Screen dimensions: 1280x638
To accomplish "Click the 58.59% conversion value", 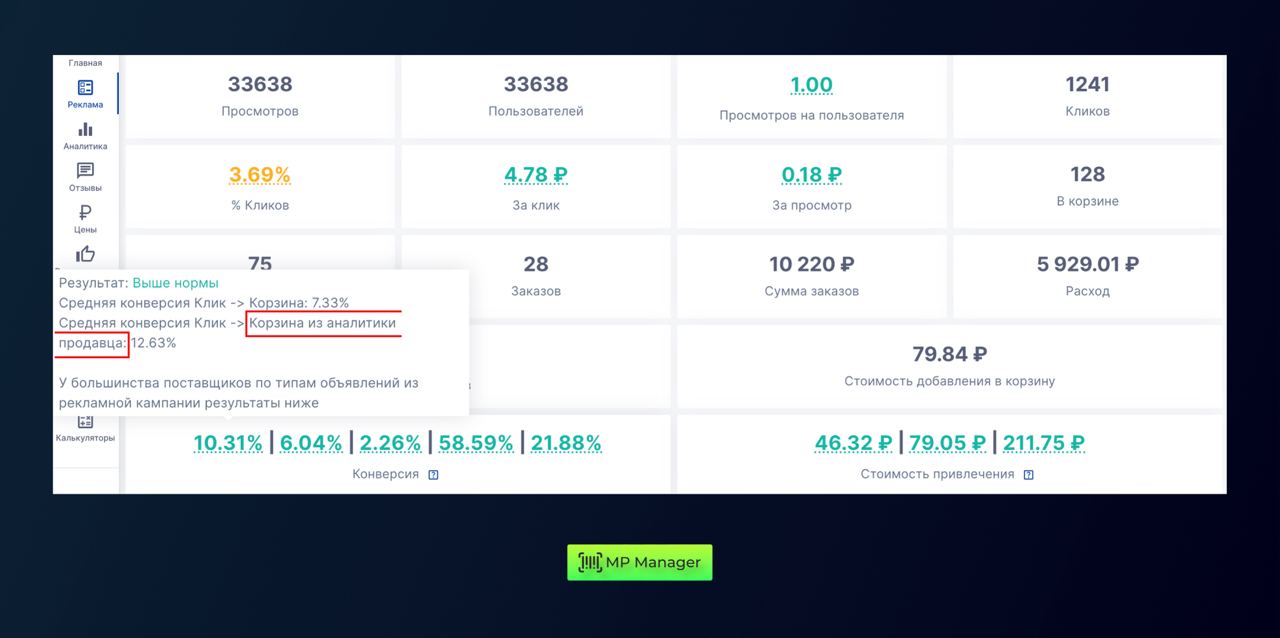I will (x=476, y=443).
